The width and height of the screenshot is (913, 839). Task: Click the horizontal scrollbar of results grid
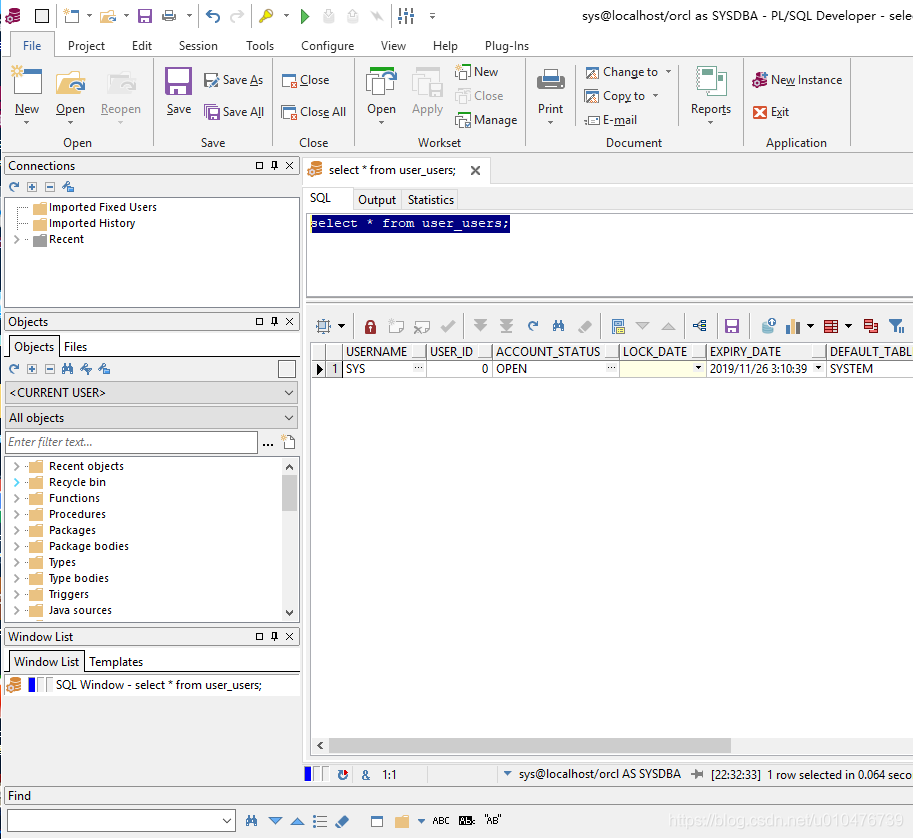click(529, 745)
